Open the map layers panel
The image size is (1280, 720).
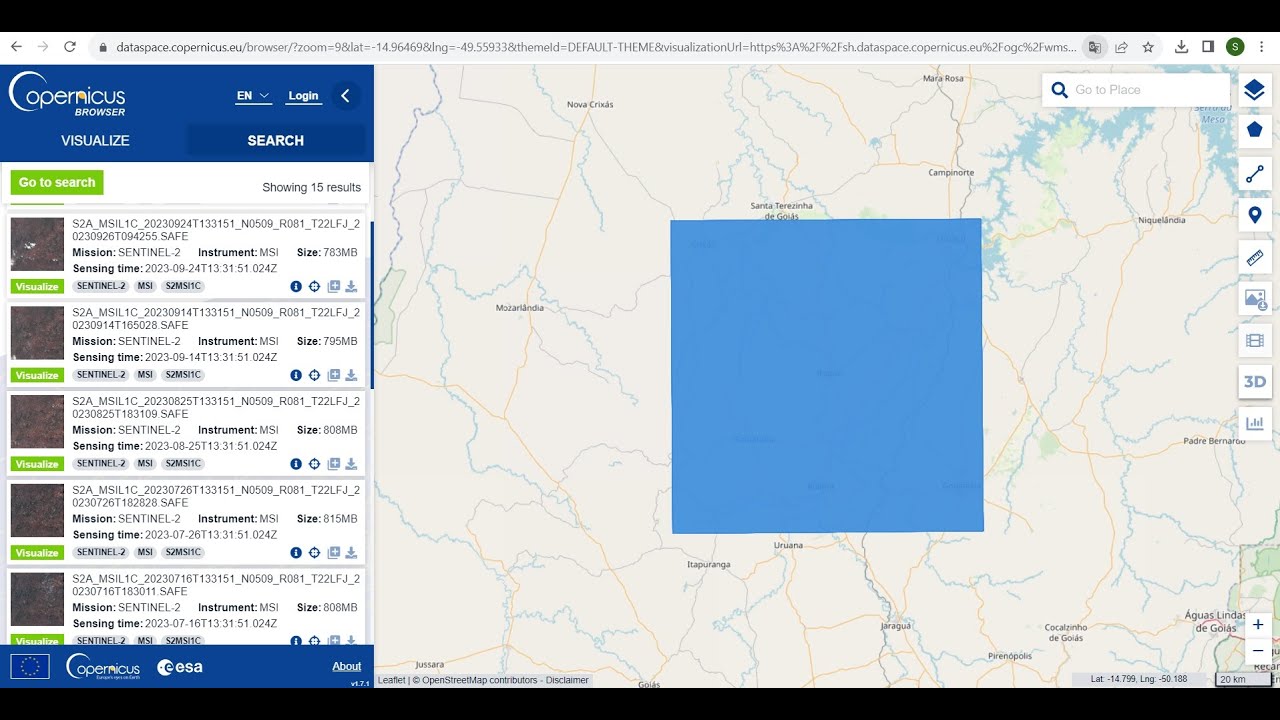pos(1255,90)
